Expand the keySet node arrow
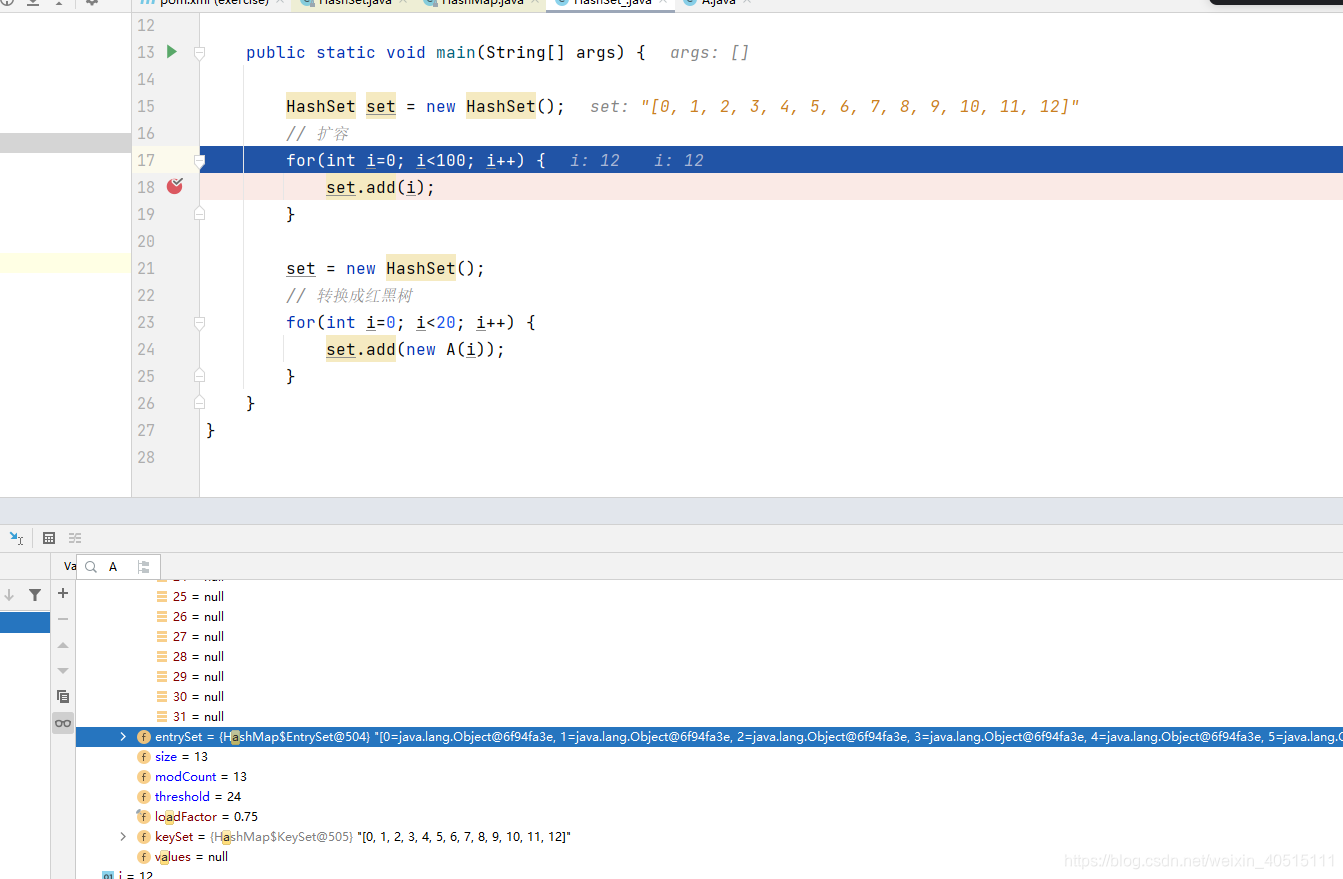 (123, 837)
